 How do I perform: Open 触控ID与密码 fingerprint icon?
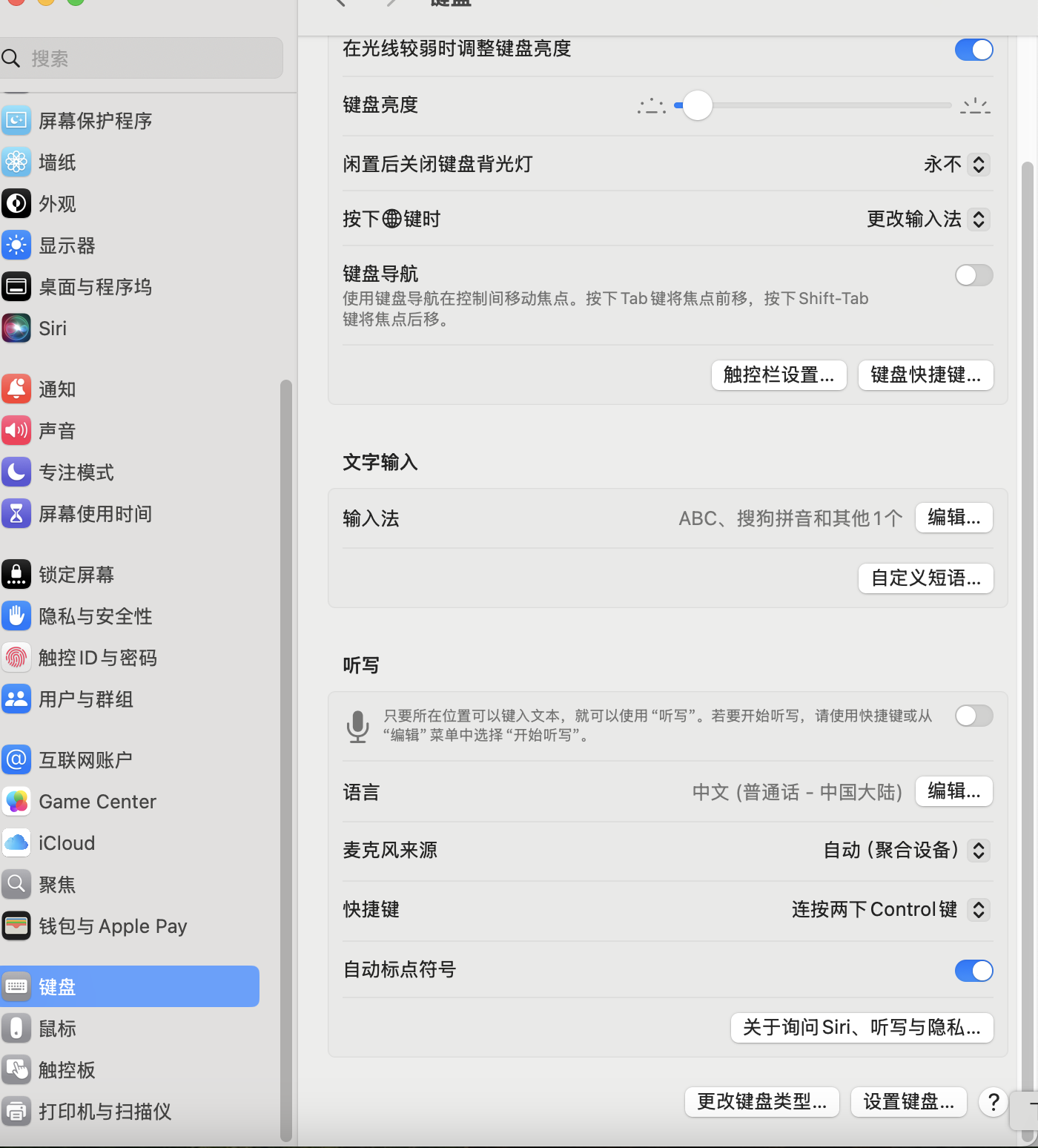pyautogui.click(x=16, y=658)
